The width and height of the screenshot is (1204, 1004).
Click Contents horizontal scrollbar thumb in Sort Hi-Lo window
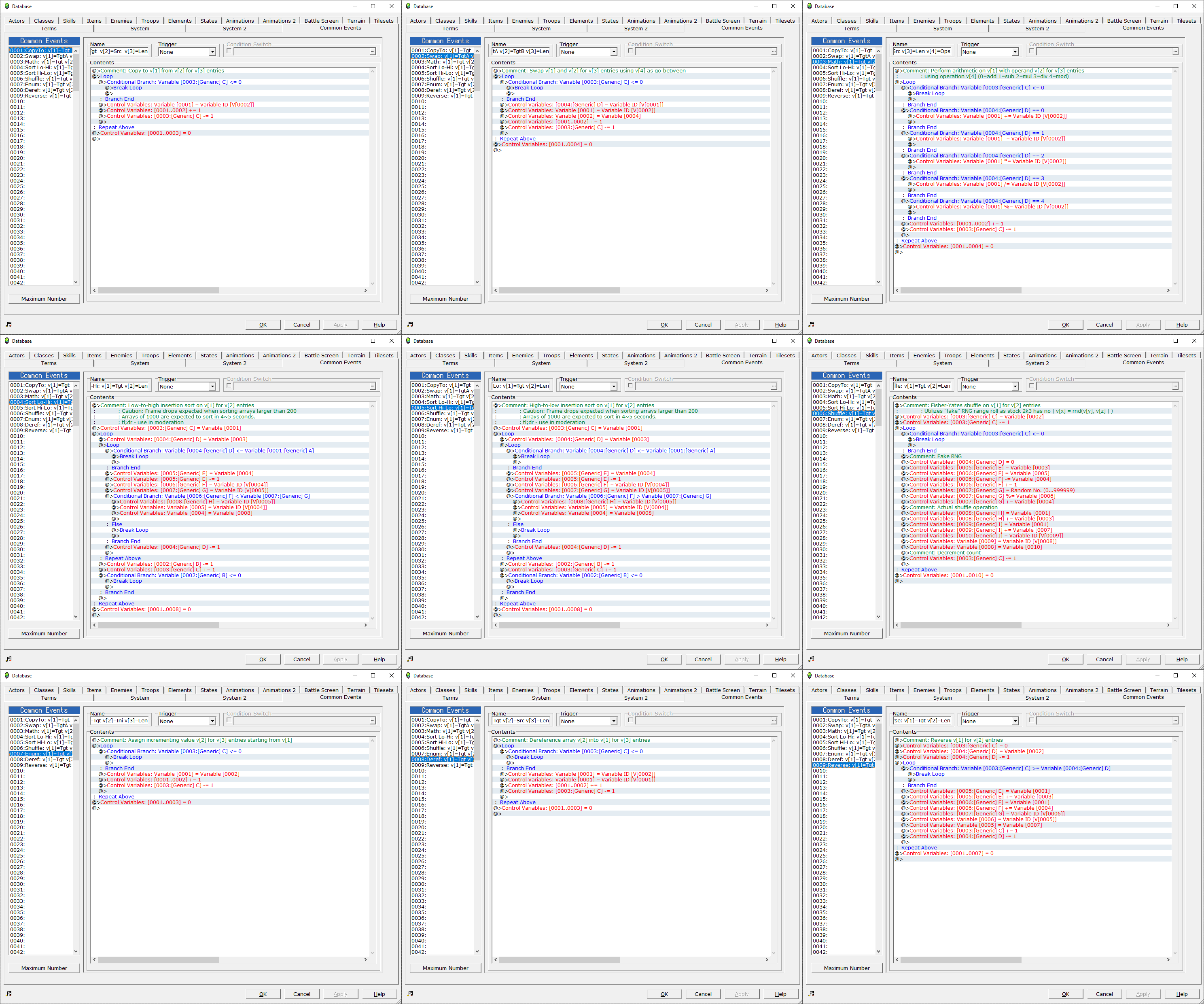[560, 625]
